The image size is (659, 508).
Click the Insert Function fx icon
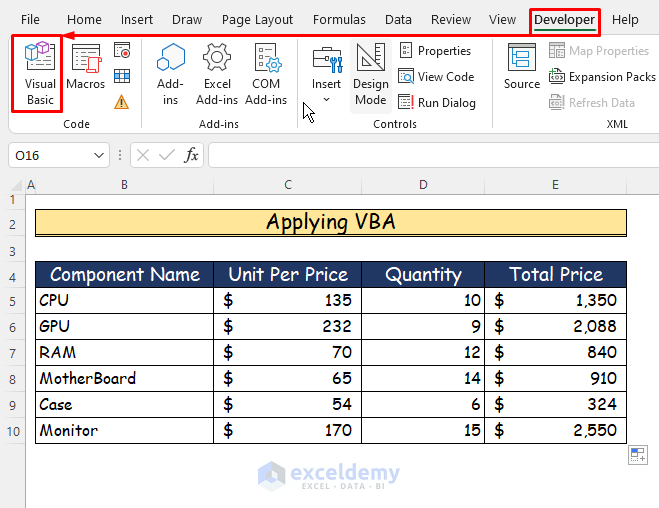(x=191, y=155)
